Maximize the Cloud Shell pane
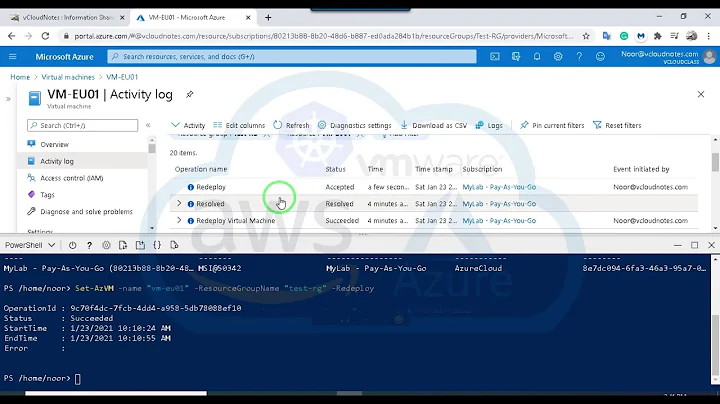 tap(694, 245)
